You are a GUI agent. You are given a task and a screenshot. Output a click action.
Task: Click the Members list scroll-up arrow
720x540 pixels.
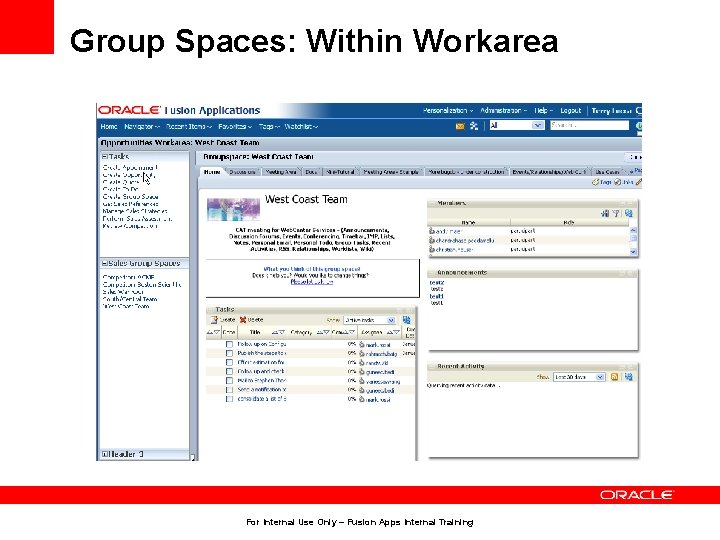[x=633, y=230]
